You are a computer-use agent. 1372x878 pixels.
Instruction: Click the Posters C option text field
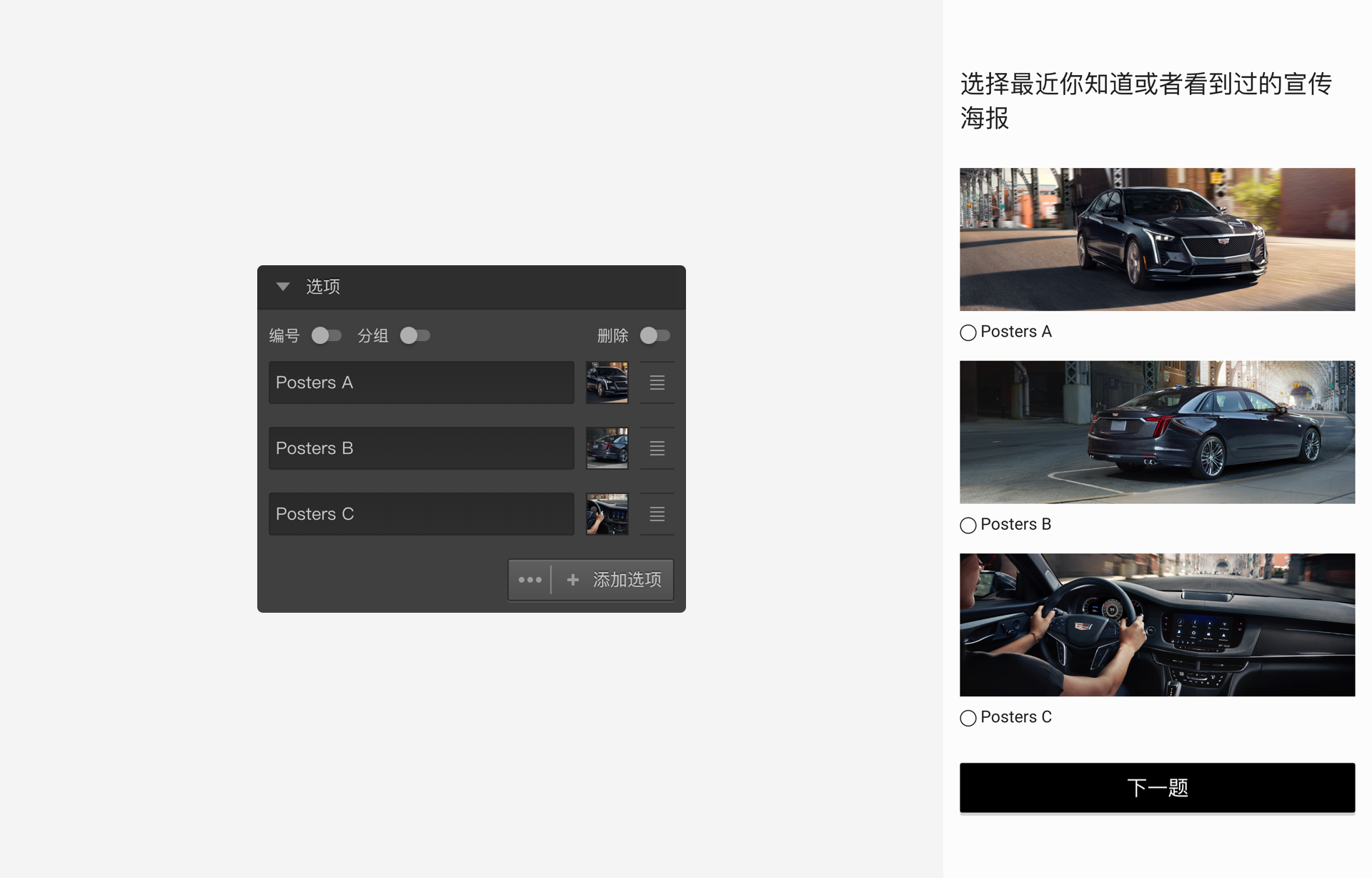click(x=422, y=514)
